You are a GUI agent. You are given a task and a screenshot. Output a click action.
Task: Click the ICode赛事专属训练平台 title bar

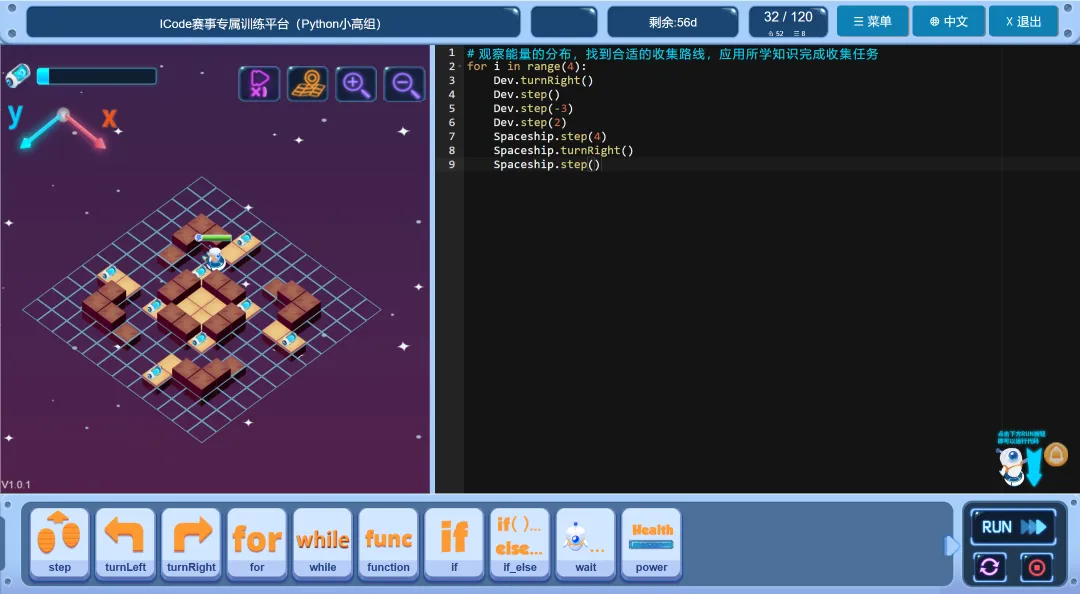[273, 23]
